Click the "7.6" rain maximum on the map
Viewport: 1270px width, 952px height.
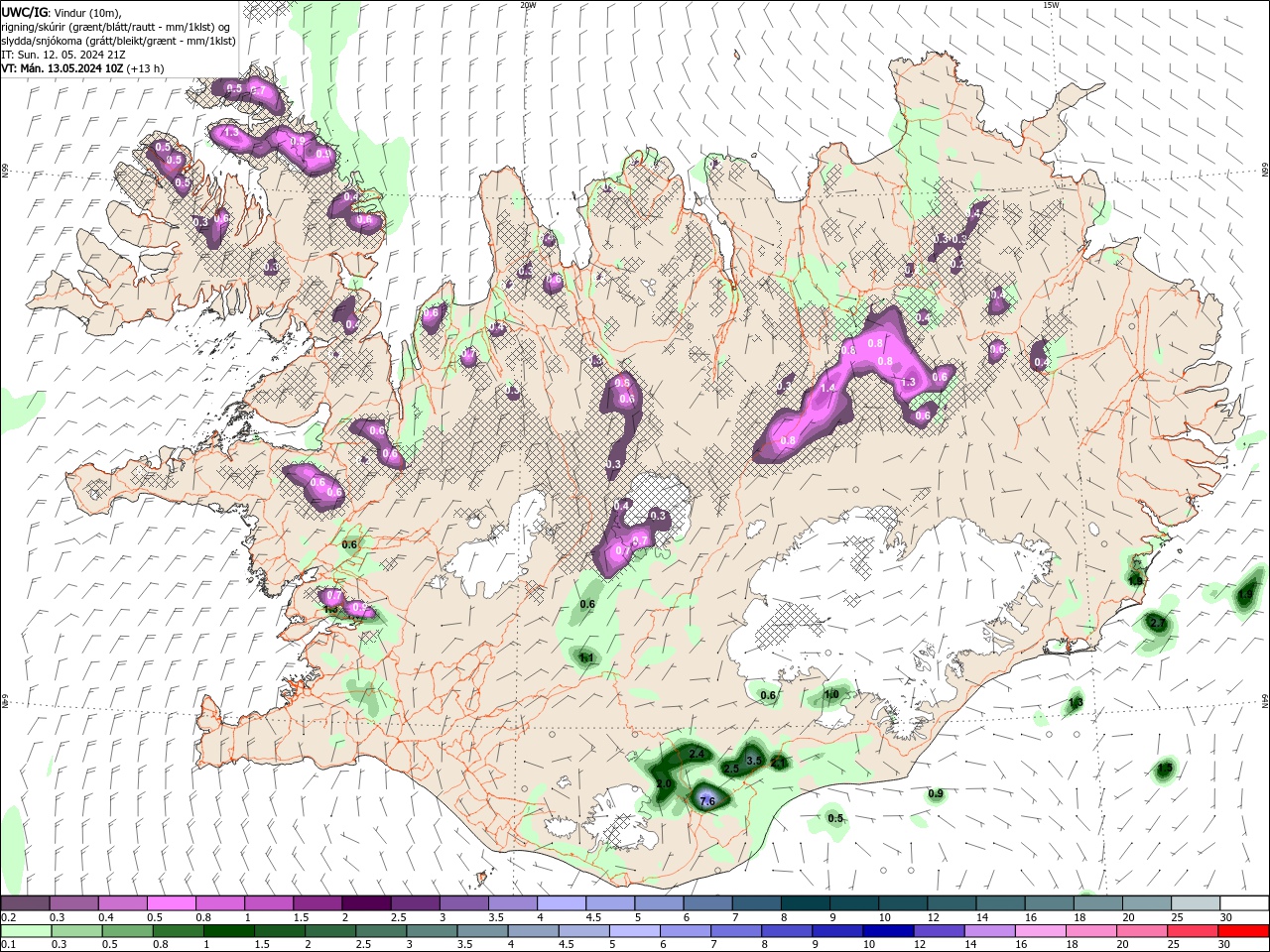[x=707, y=801]
